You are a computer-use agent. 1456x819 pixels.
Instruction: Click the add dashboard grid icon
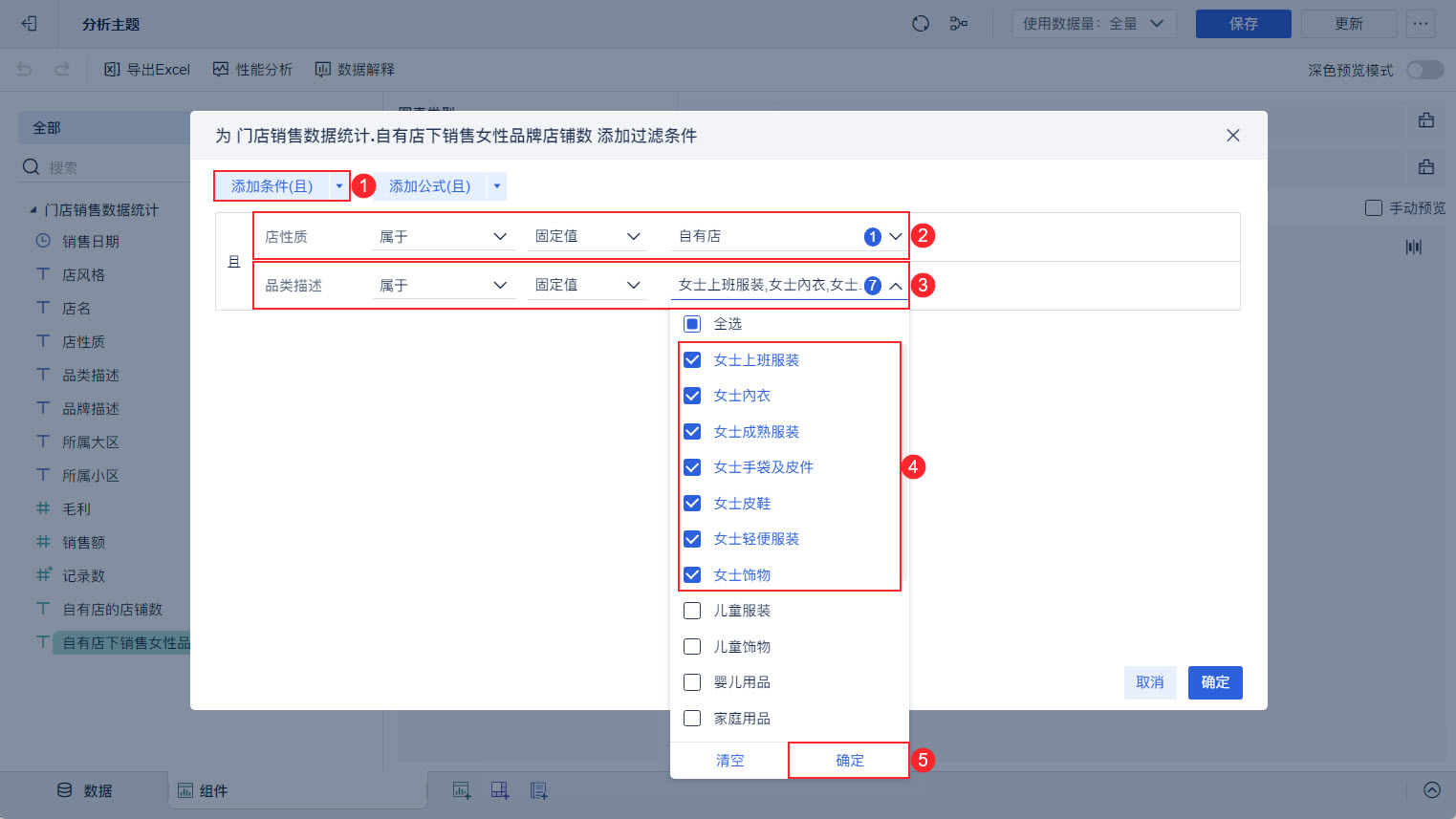[x=500, y=790]
